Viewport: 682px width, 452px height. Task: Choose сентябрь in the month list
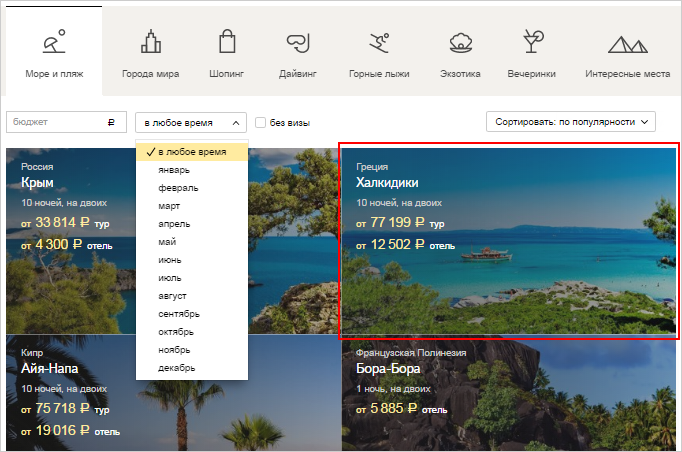pos(192,314)
